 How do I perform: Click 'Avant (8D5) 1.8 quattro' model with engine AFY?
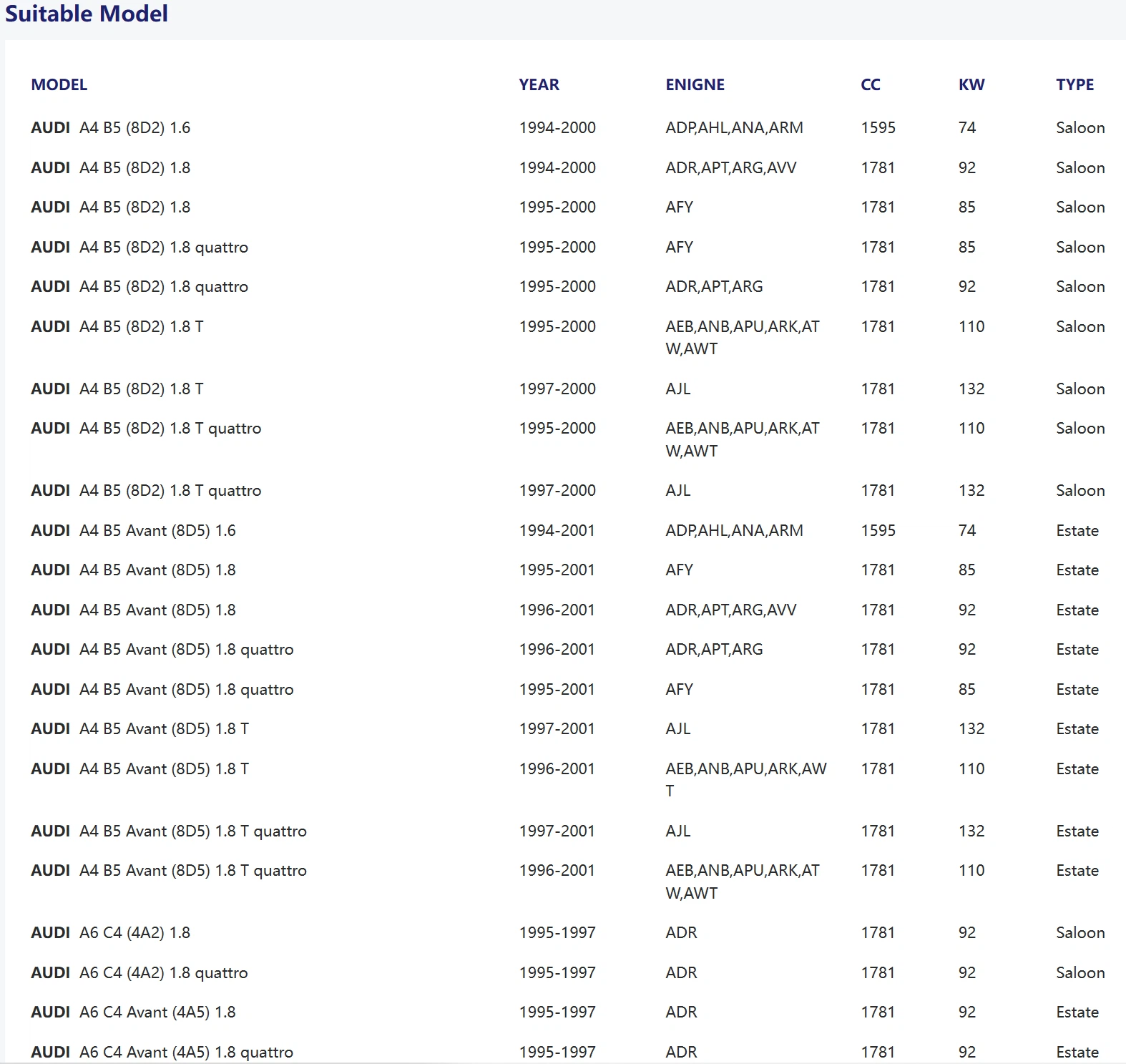point(162,689)
